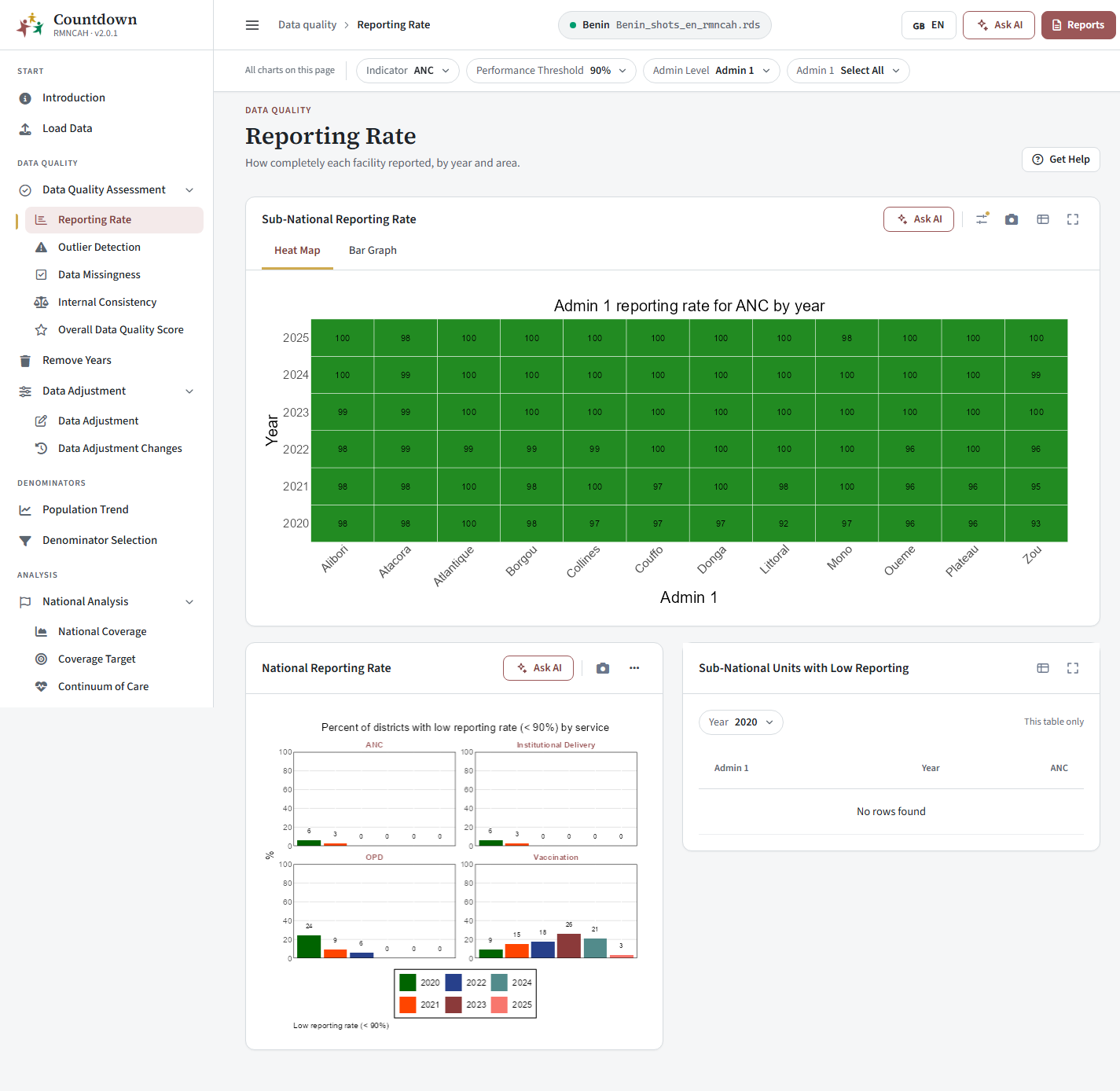Open Remove Years page

point(106,360)
